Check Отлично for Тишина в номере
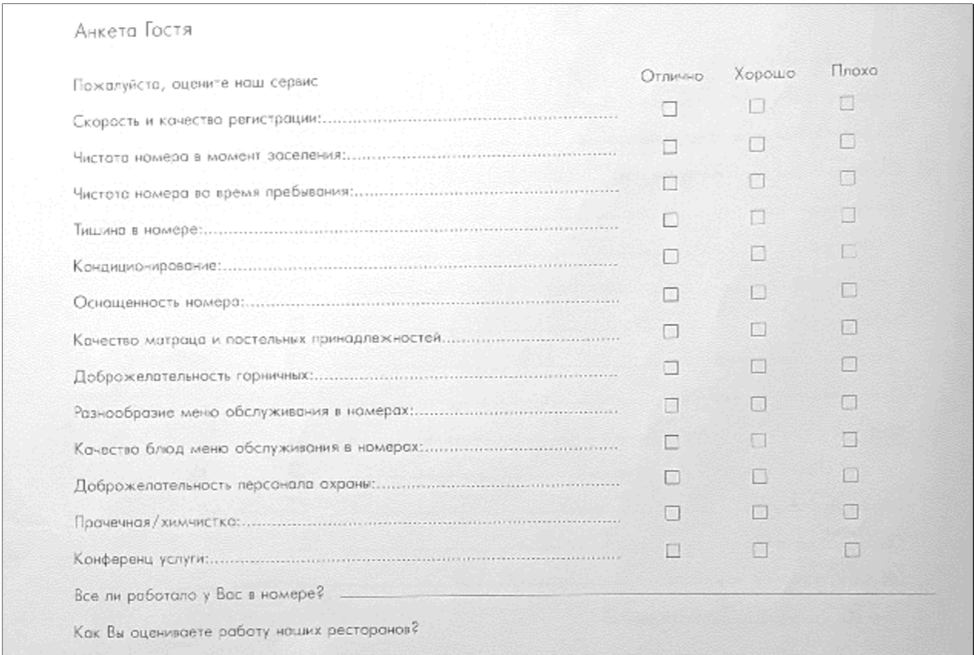974x655 pixels. pos(670,220)
